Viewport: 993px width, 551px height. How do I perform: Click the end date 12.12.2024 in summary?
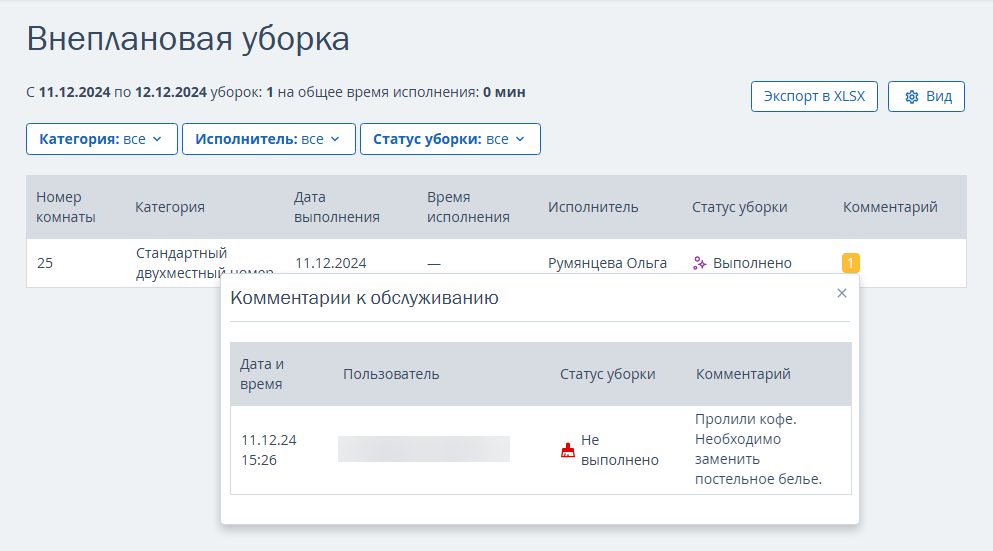pos(171,92)
